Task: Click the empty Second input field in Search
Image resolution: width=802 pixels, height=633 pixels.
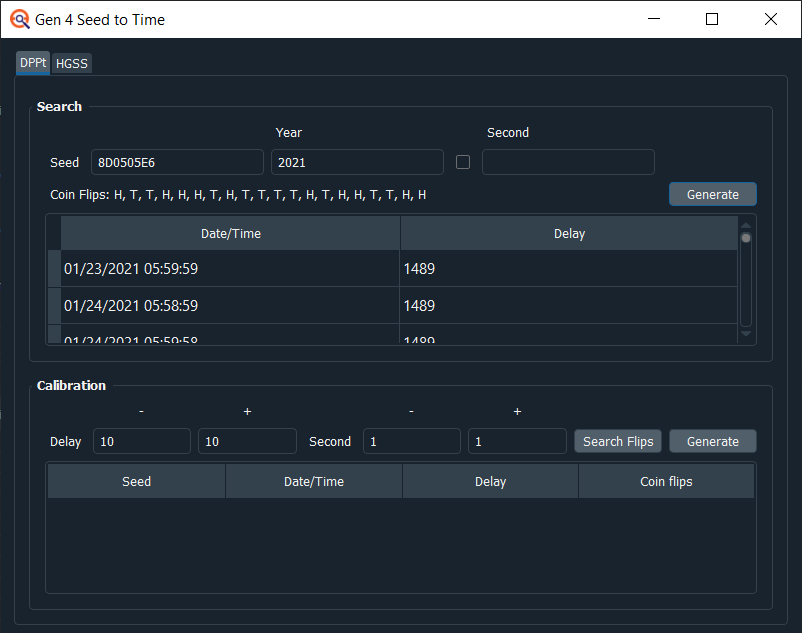Action: coord(568,162)
